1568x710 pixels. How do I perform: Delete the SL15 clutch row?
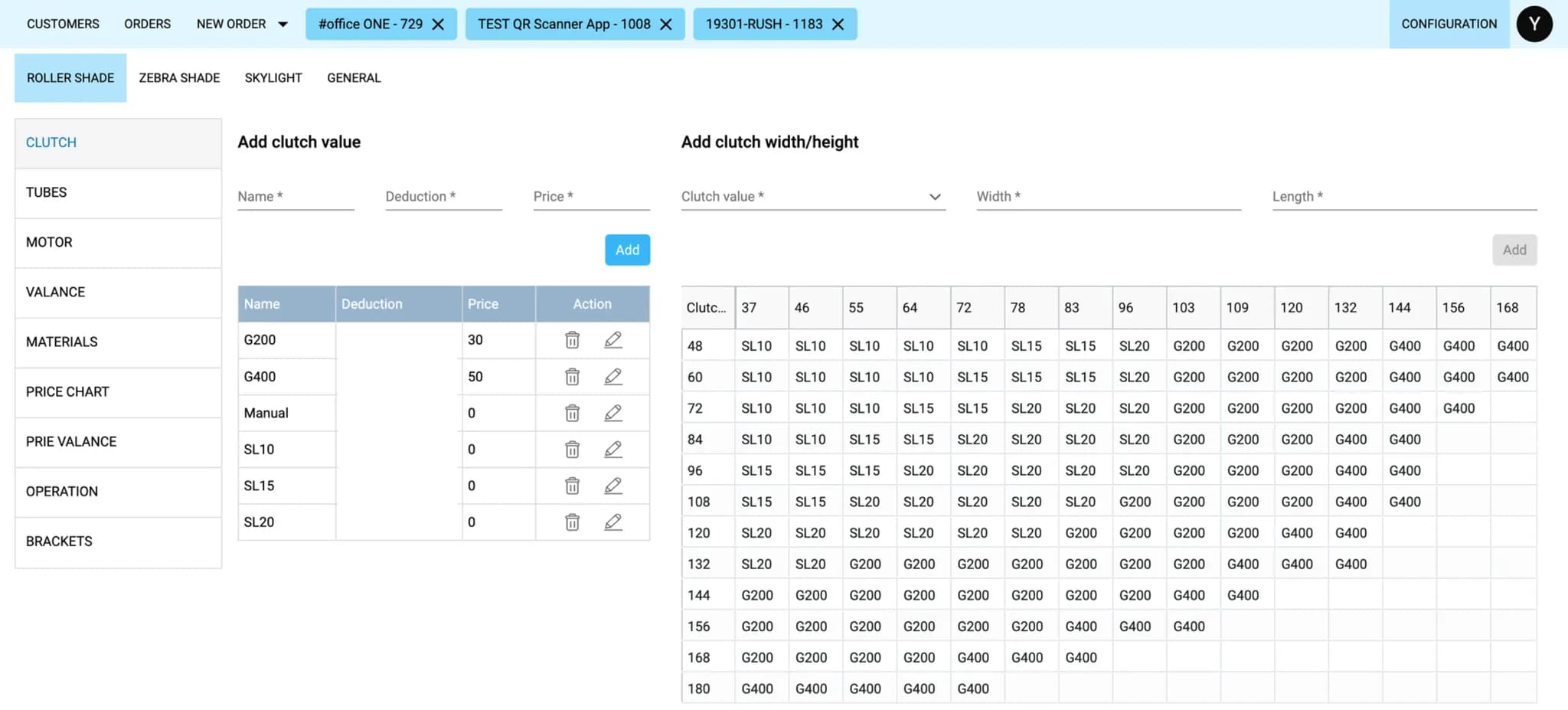572,486
